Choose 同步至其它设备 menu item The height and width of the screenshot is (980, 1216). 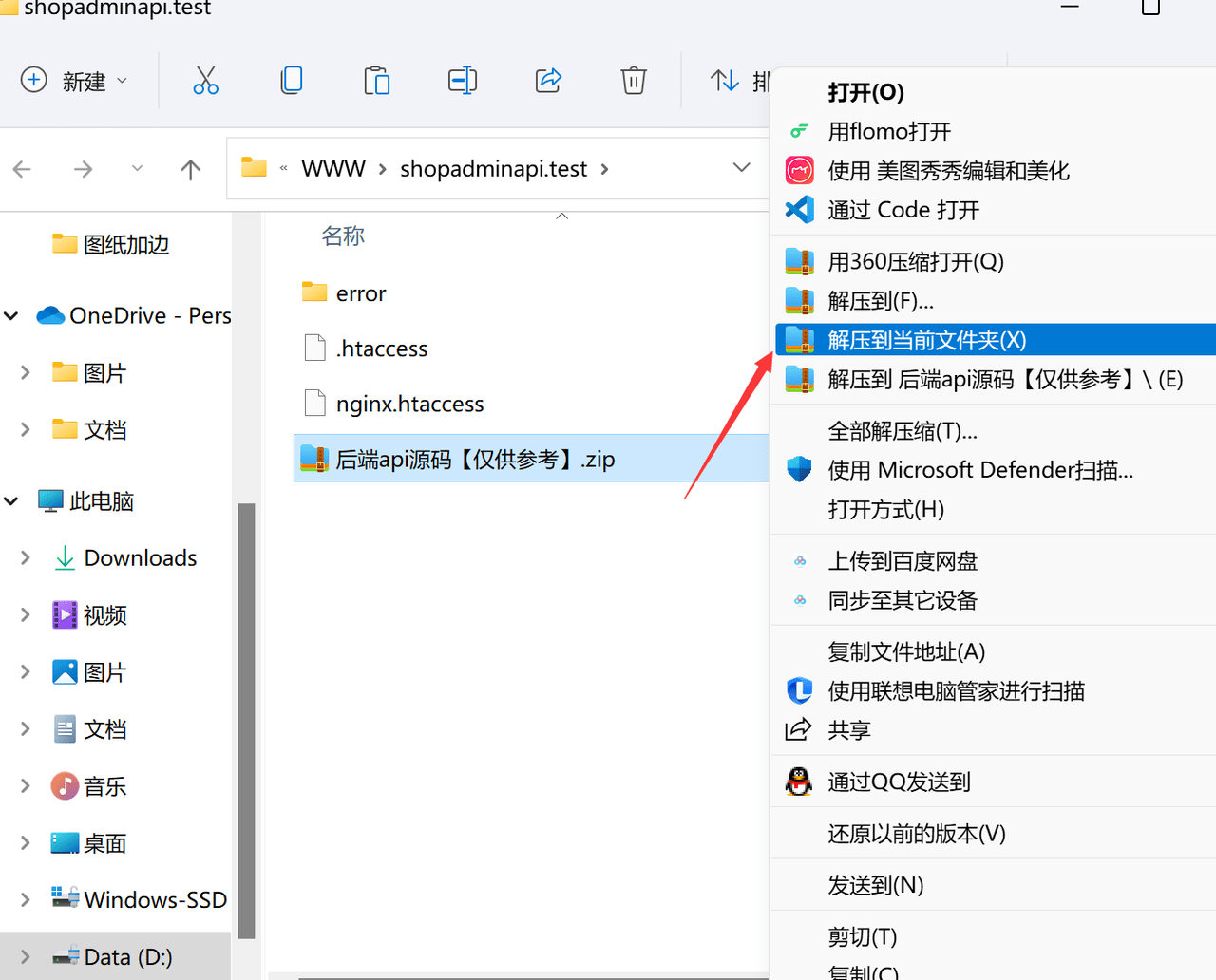pos(993,600)
